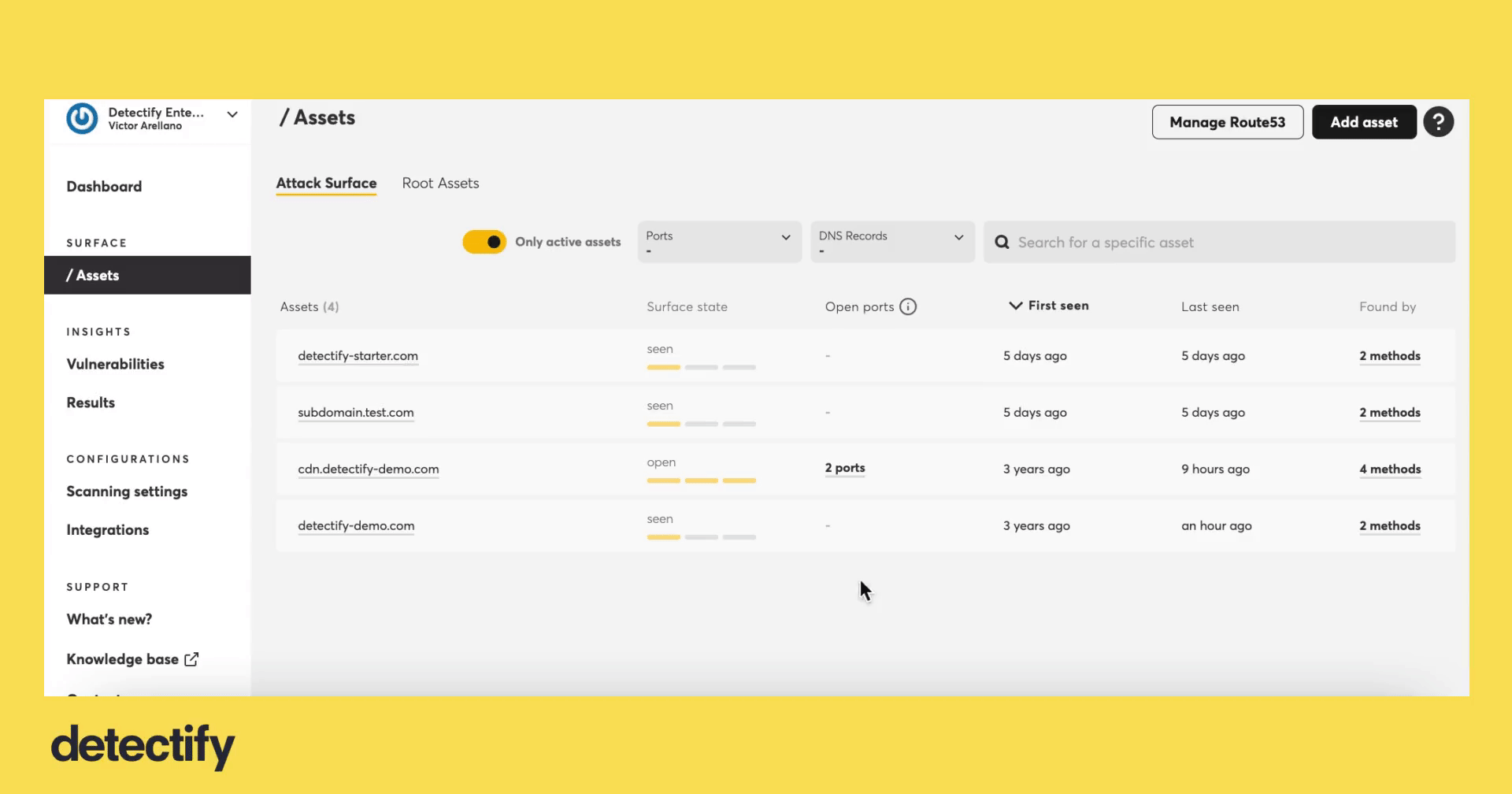This screenshot has height=794, width=1512.
Task: Open Vulnerabilities in sidebar
Action: click(x=115, y=364)
